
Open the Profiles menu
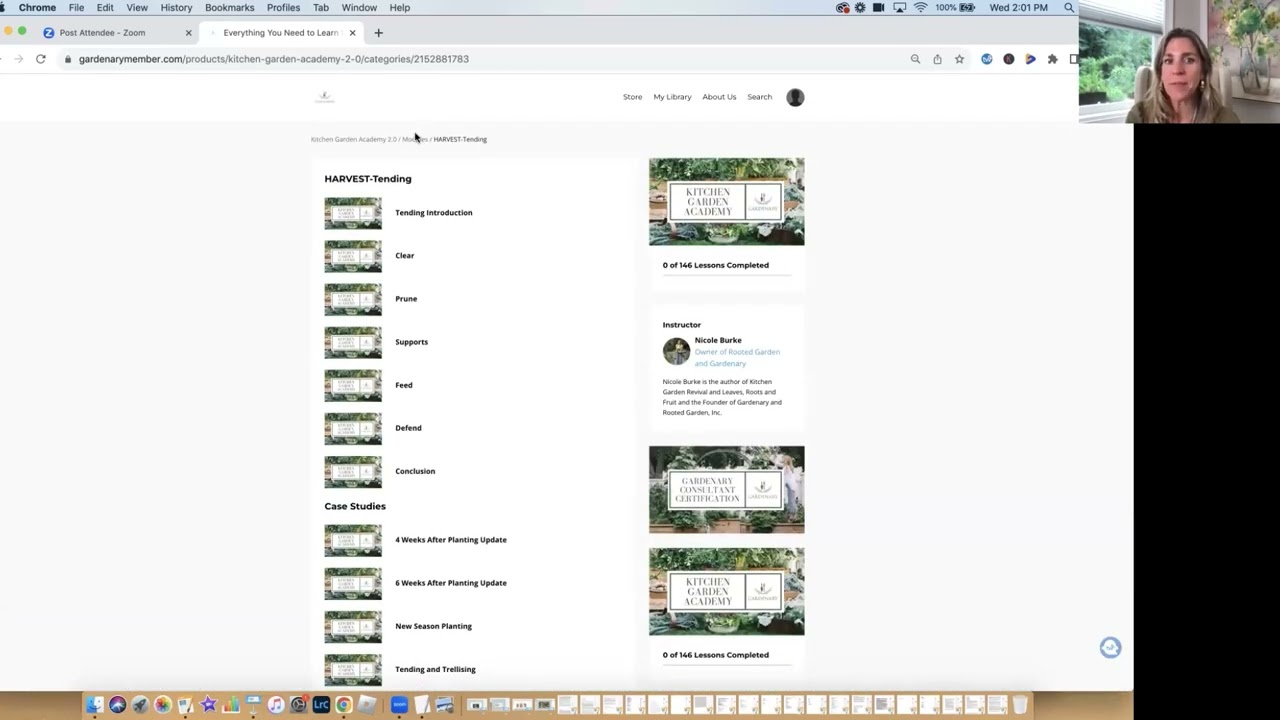tap(283, 7)
